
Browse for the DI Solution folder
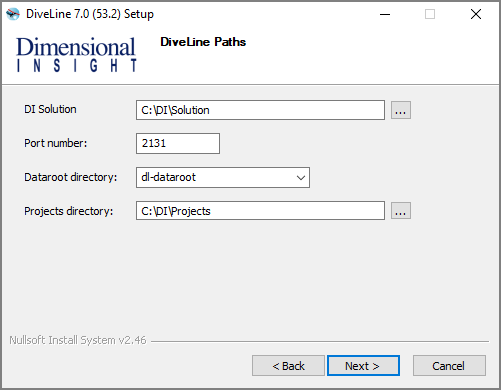coord(401,110)
